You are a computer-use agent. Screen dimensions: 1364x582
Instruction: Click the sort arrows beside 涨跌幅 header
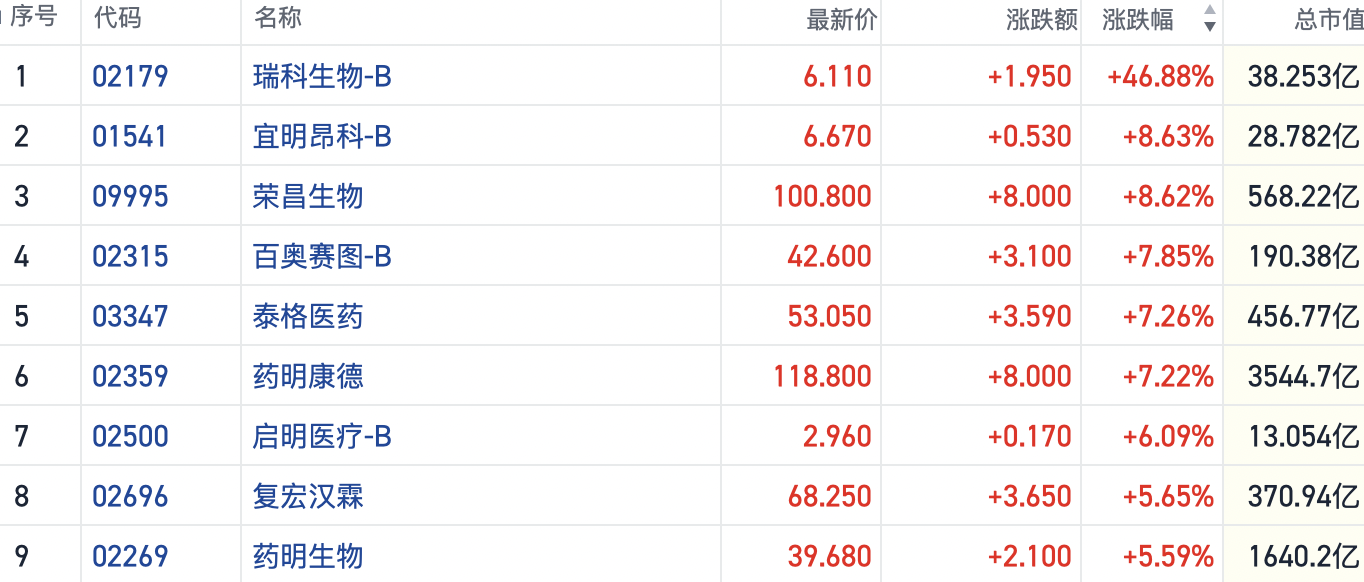[x=1209, y=19]
